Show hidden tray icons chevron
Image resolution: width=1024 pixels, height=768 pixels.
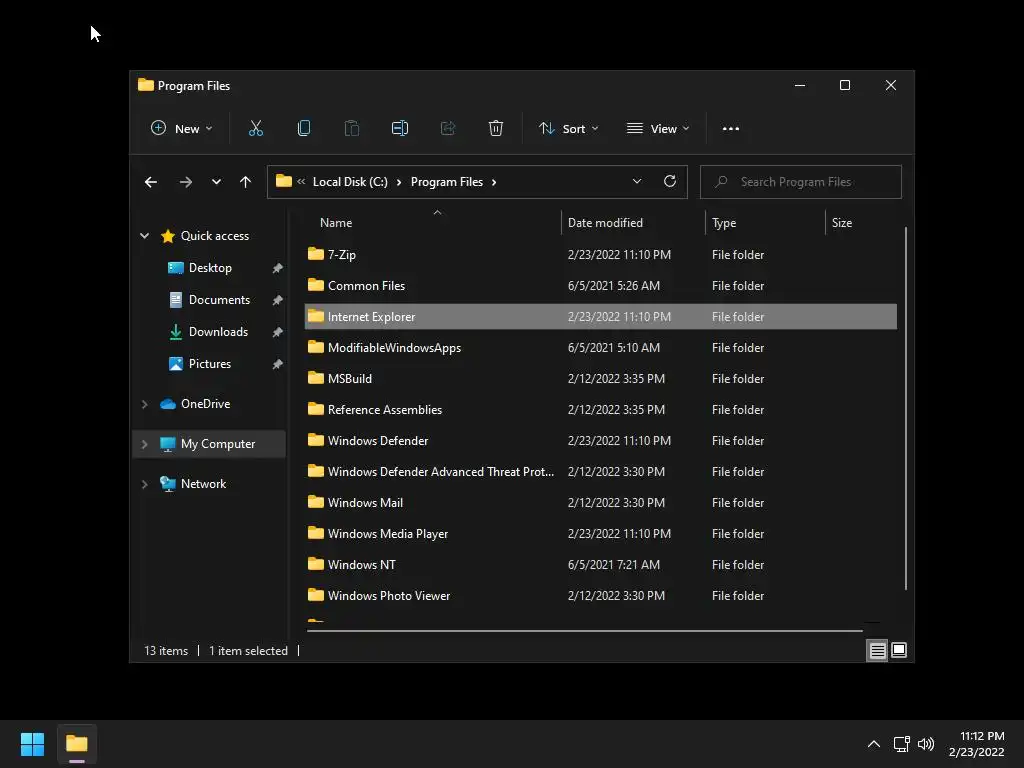874,744
